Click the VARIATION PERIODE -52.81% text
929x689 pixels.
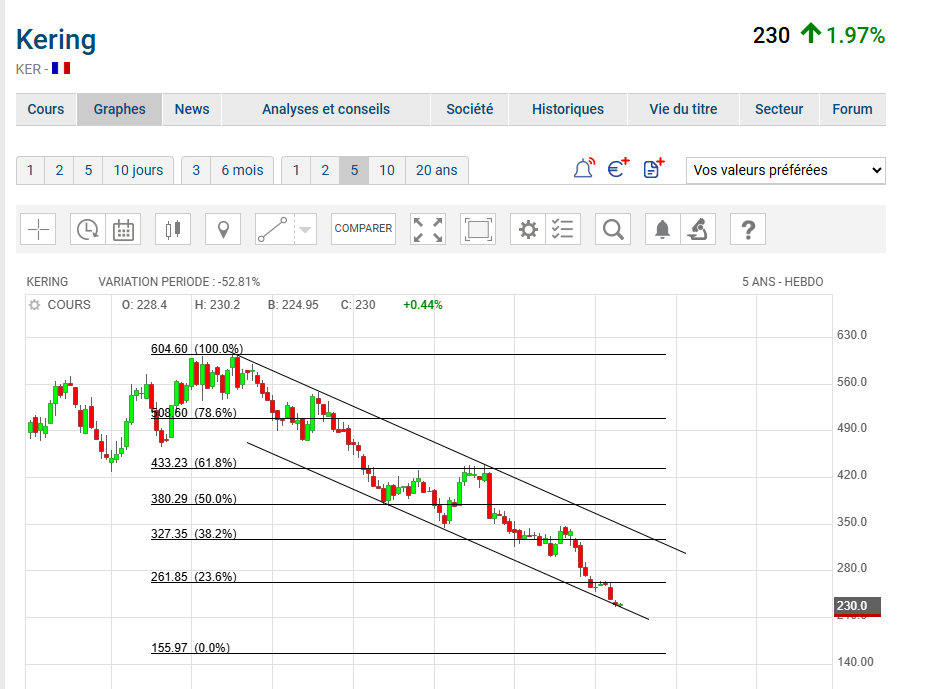(x=179, y=281)
